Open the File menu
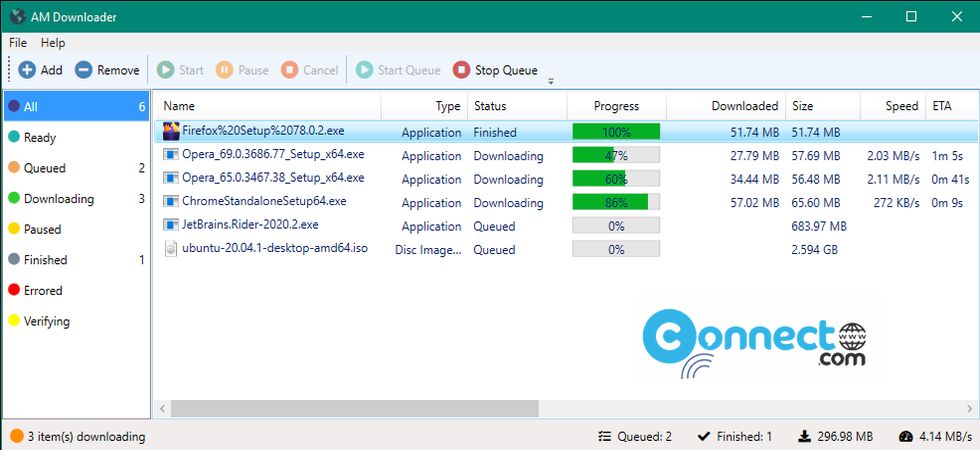This screenshot has width=980, height=450. pyautogui.click(x=18, y=42)
